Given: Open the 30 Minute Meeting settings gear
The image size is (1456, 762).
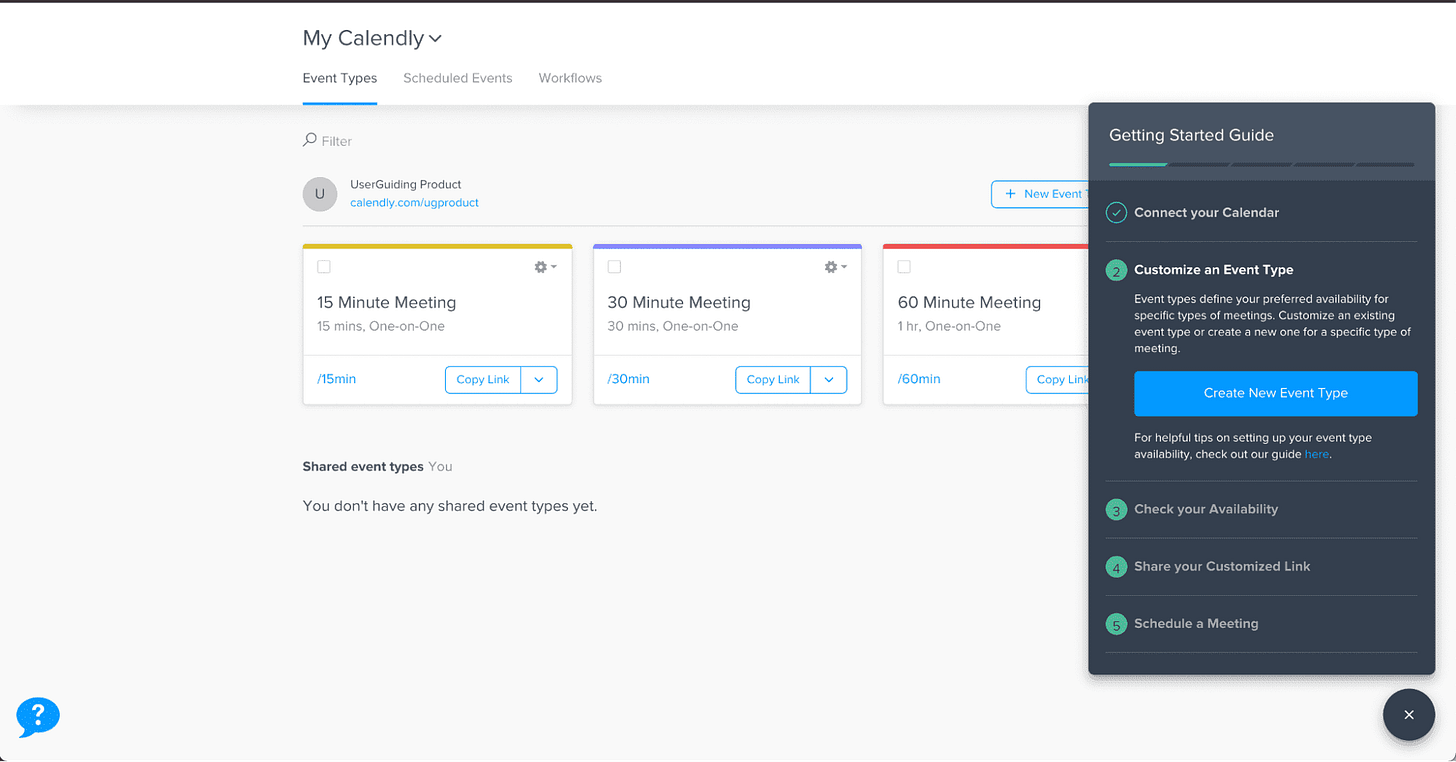Looking at the screenshot, I should 831,266.
